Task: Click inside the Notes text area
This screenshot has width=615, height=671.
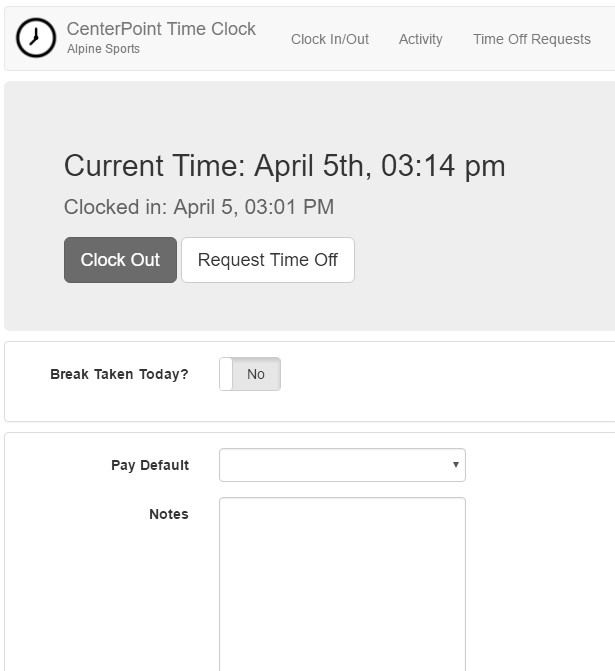Action: pos(342,584)
